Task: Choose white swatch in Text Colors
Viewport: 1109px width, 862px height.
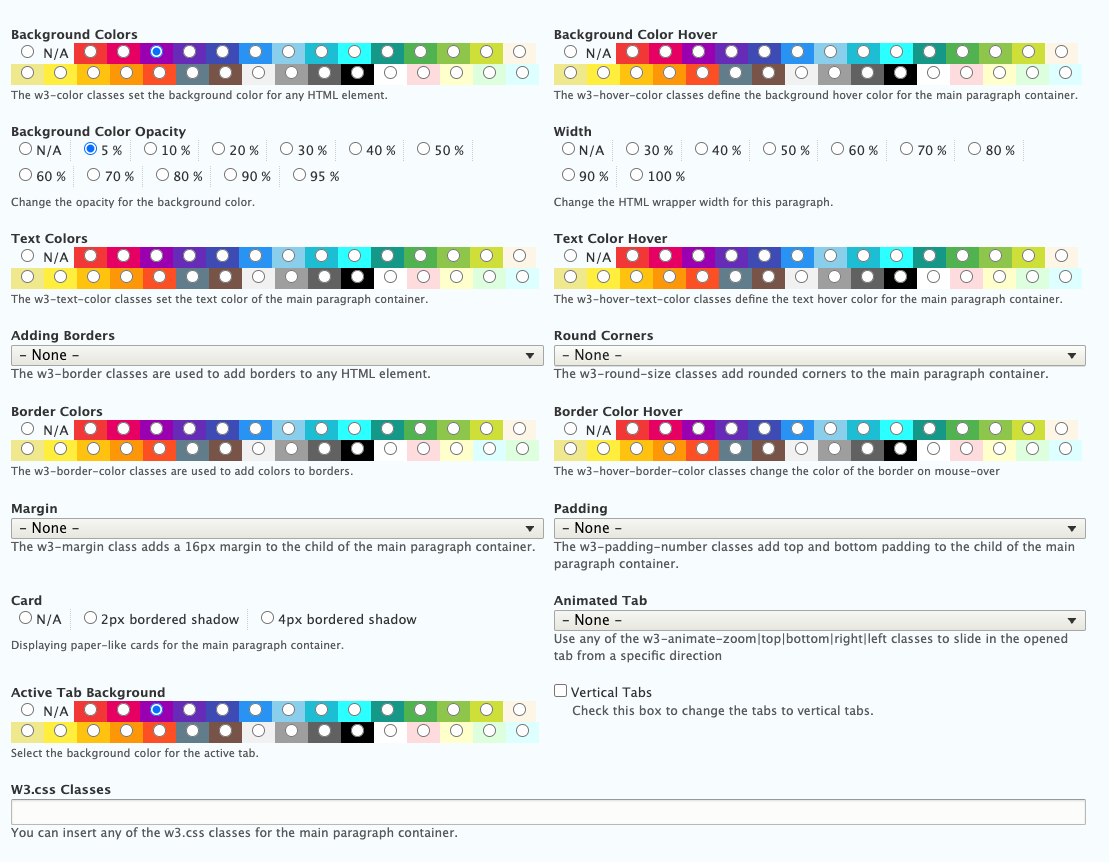Action: [390, 276]
